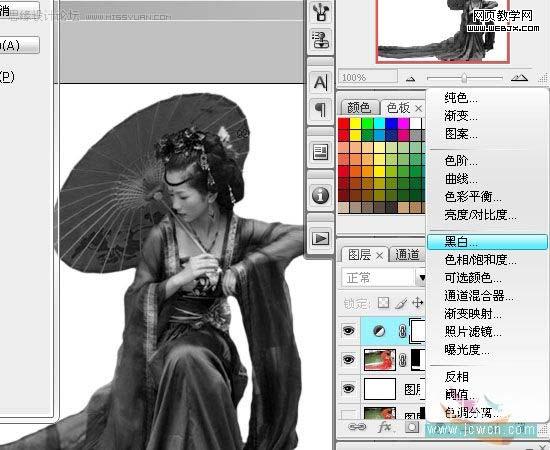Choose 曲线... curves from the menu
This screenshot has width=550, height=450.
pos(461,179)
